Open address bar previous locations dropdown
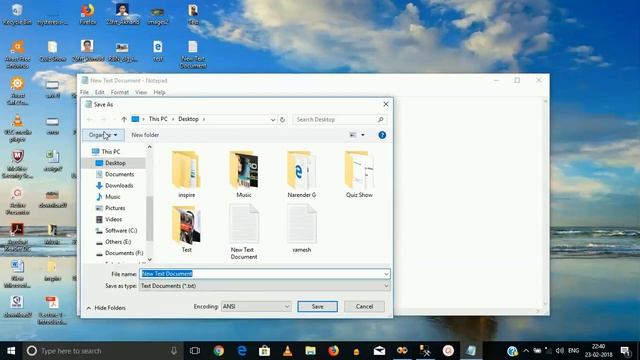This screenshot has height=360, width=640. click(273, 120)
